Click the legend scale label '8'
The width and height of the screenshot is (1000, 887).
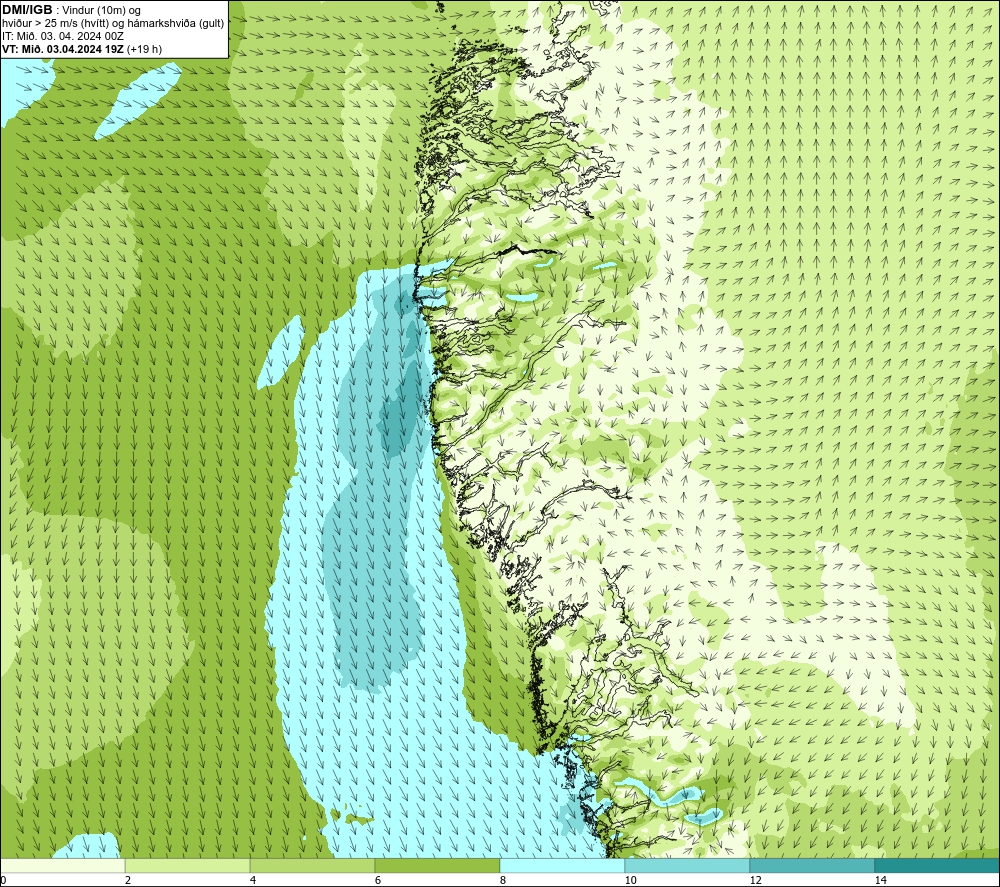(x=503, y=881)
